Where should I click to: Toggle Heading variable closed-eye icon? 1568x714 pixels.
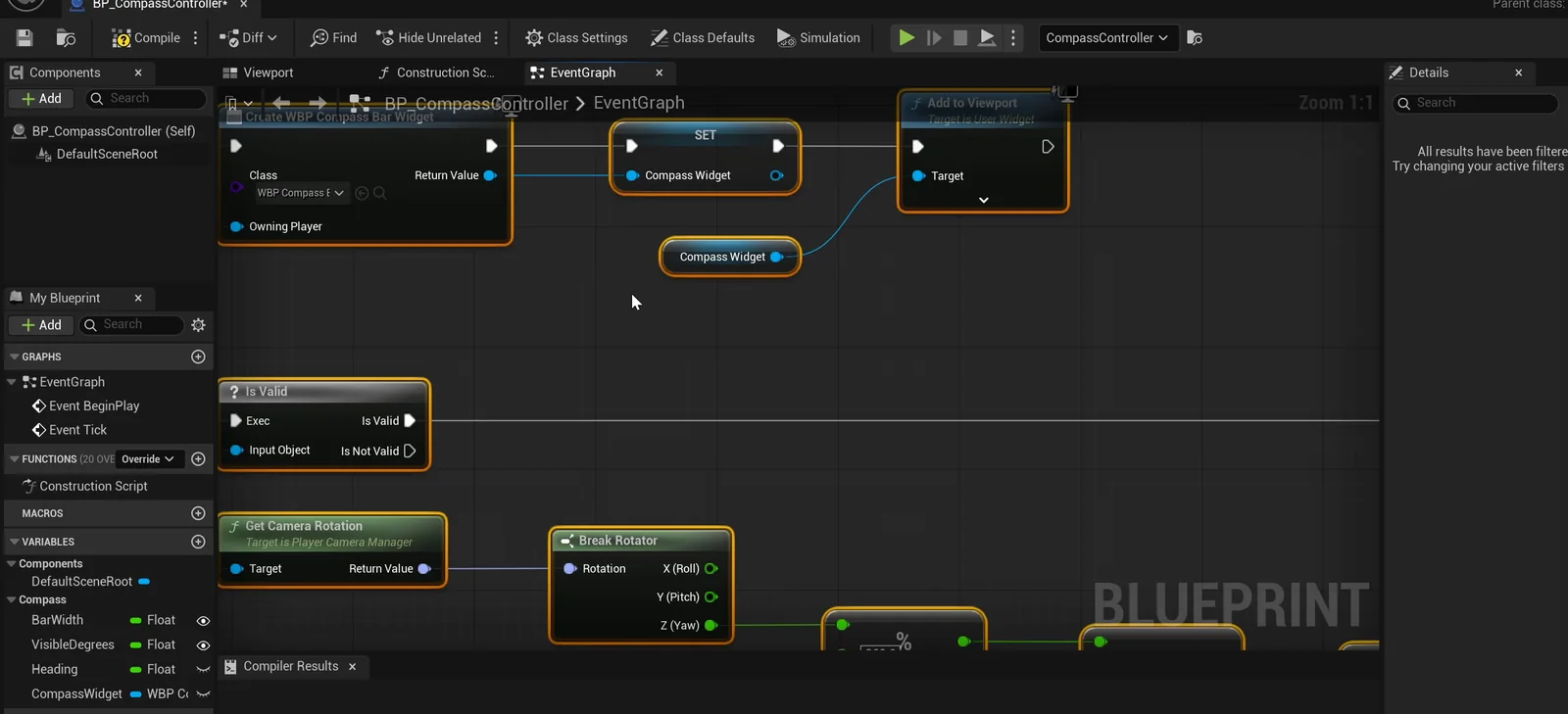click(x=203, y=670)
